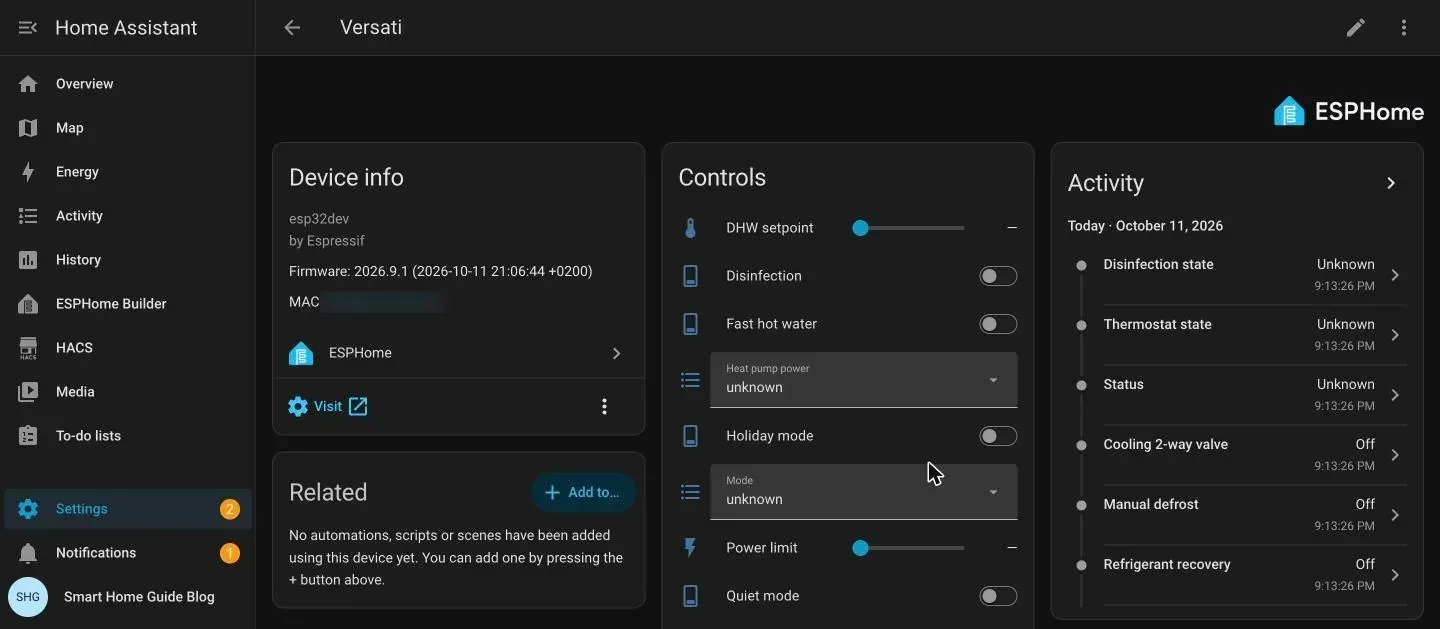Expand the Manual defrost entry chevron
The height and width of the screenshot is (629, 1440).
click(1395, 515)
